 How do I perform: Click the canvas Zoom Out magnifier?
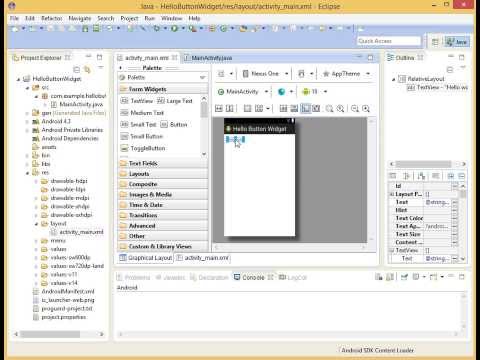355,108
